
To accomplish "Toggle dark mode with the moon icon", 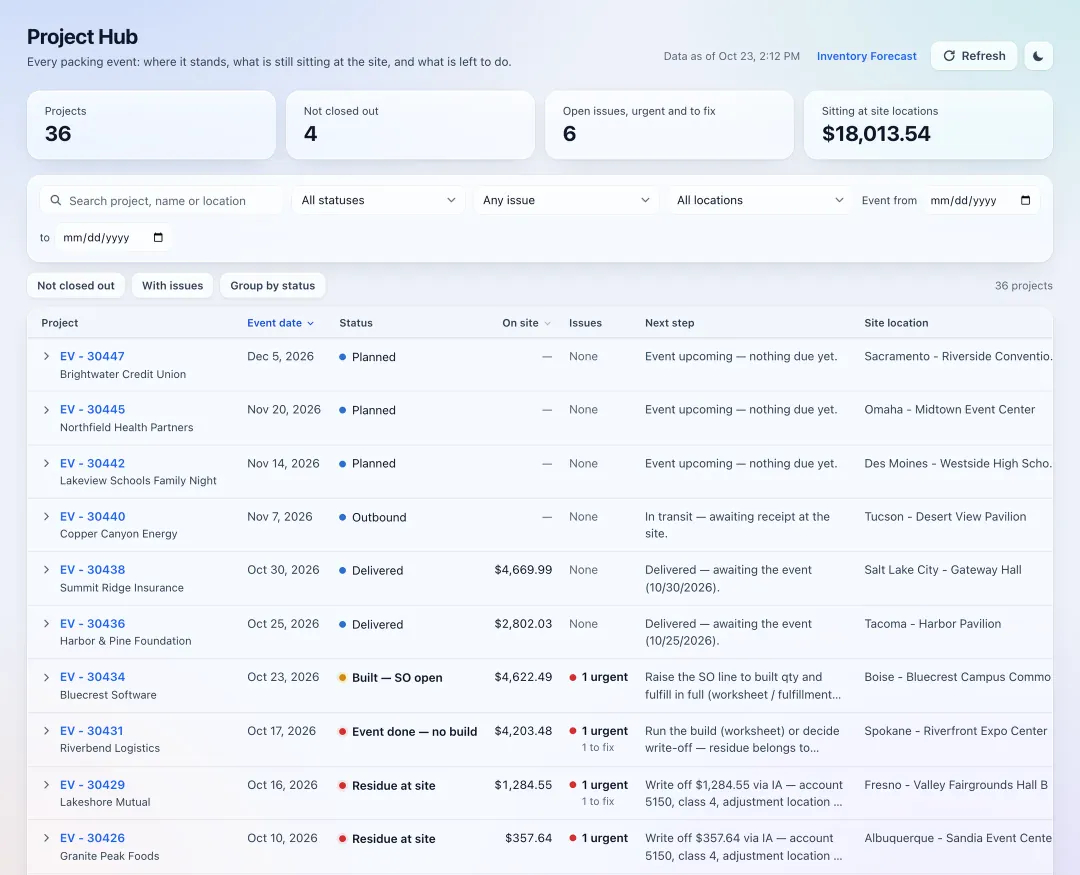I will click(x=1038, y=56).
